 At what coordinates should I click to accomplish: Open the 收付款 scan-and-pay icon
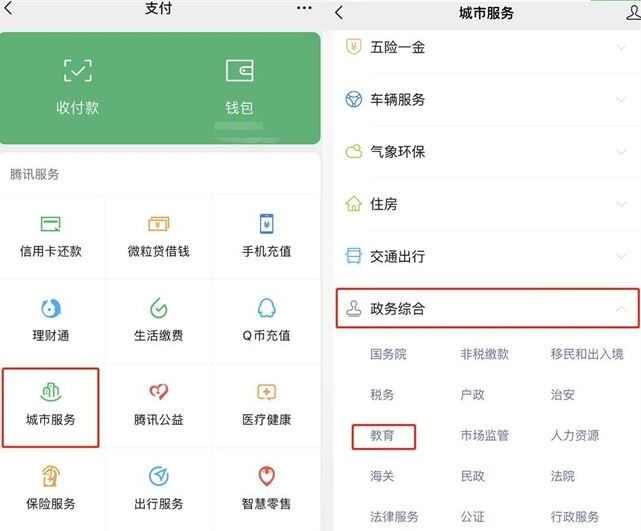[x=78, y=70]
